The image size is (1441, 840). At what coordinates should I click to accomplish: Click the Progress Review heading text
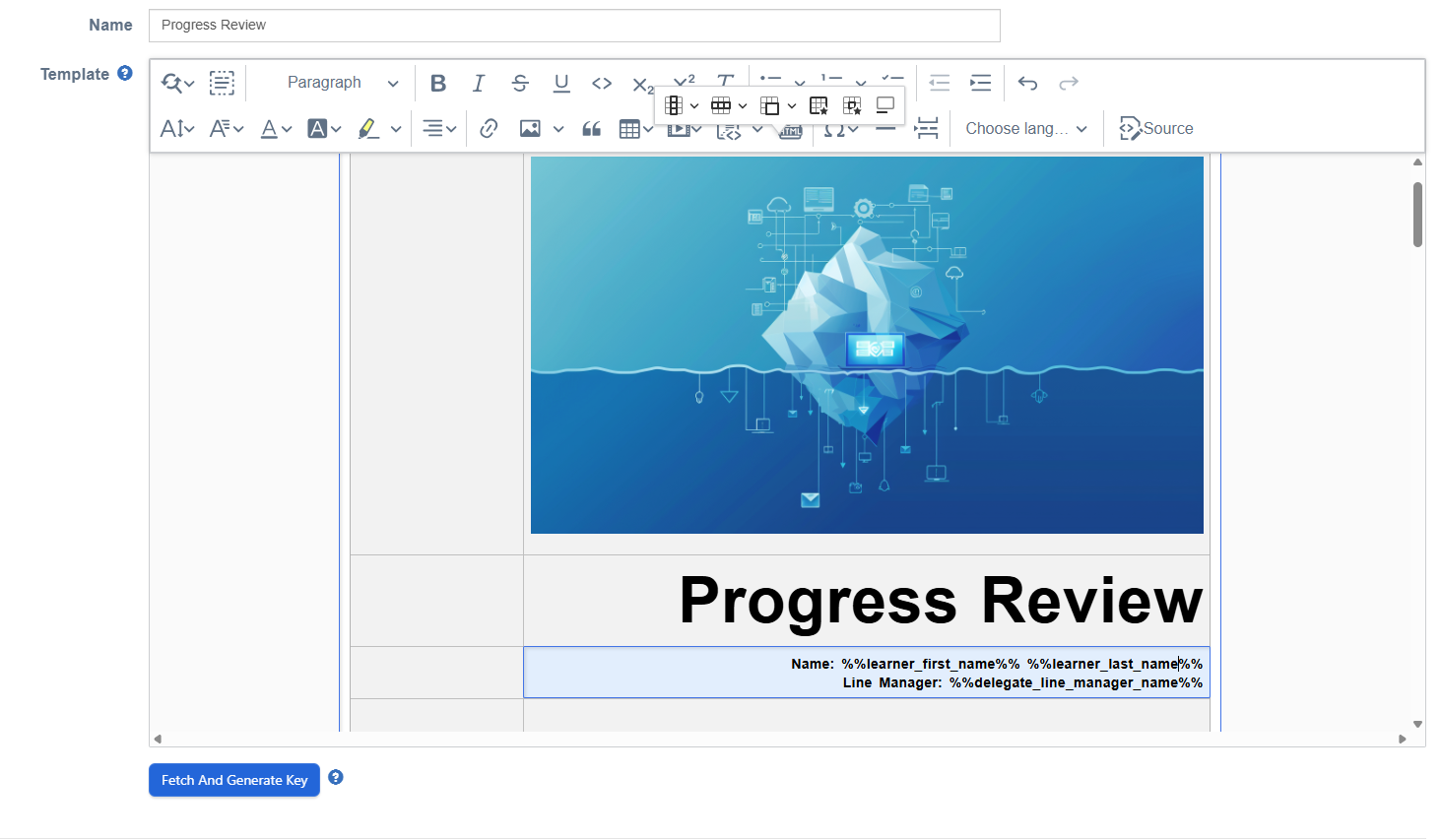pos(941,600)
